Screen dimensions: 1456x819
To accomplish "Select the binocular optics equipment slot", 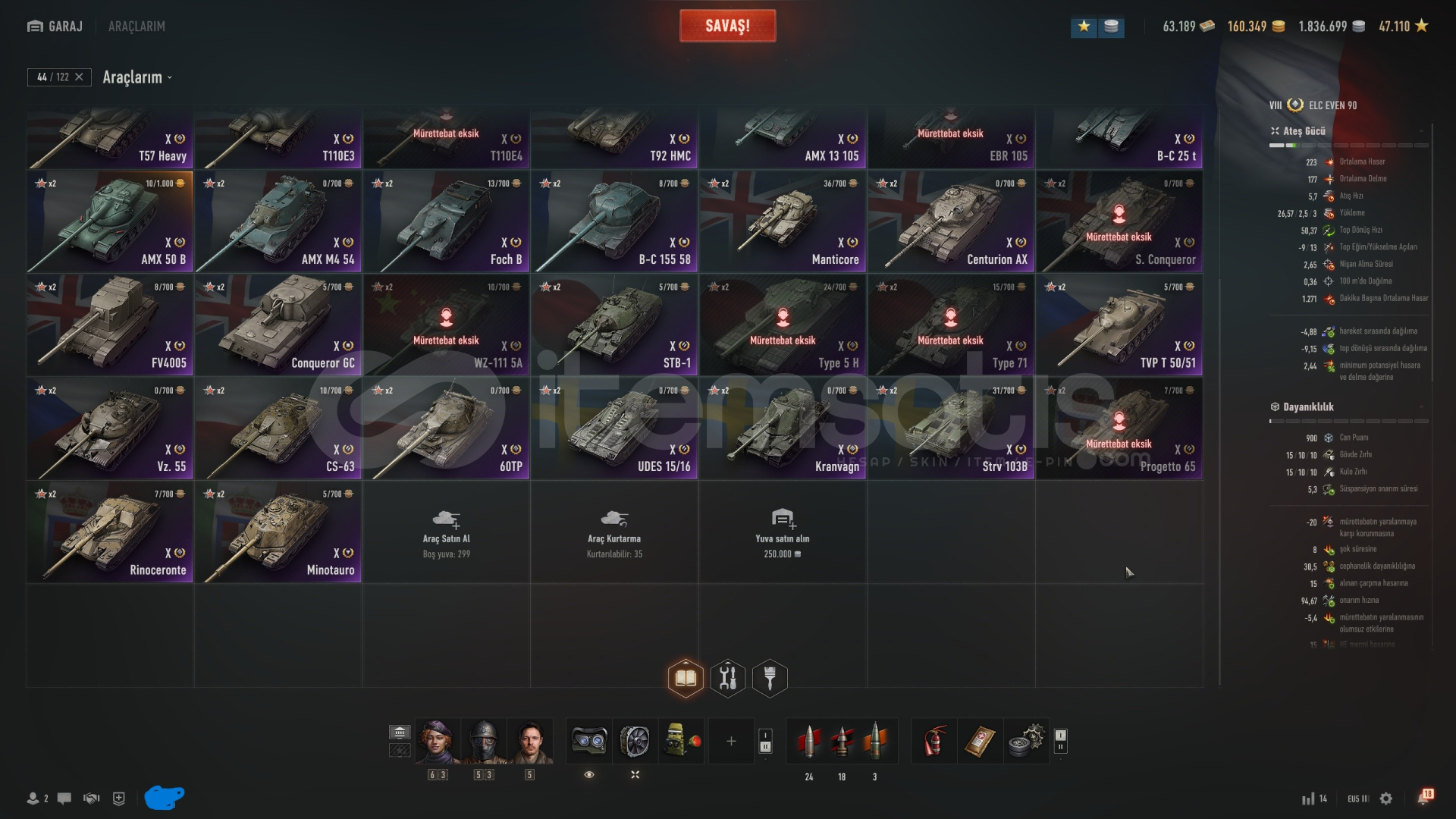I will (588, 741).
